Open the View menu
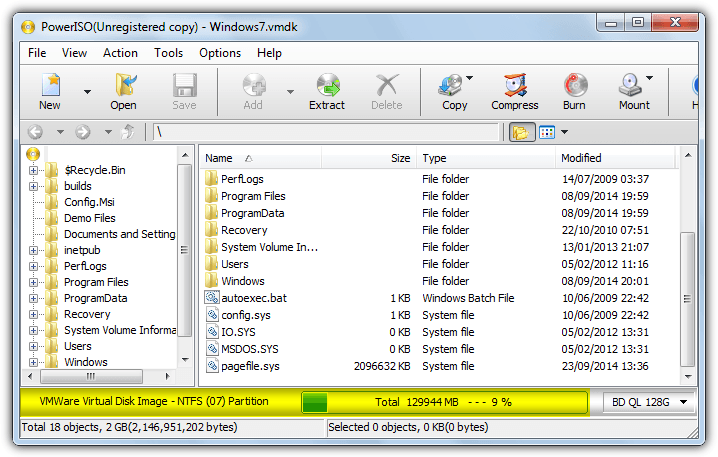Image resolution: width=718 pixels, height=457 pixels. [x=74, y=53]
